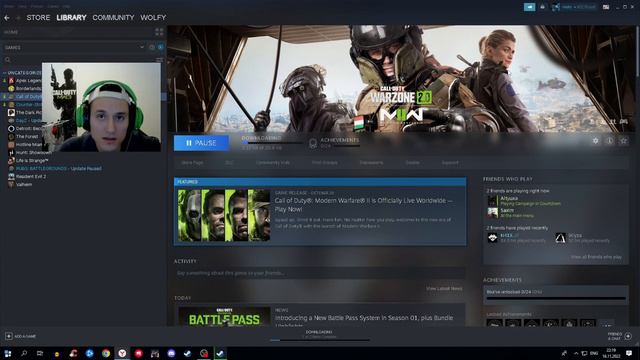Expand the GAMES filter dropdown
Image resolution: width=640 pixels, height=360 pixels.
(x=142, y=47)
